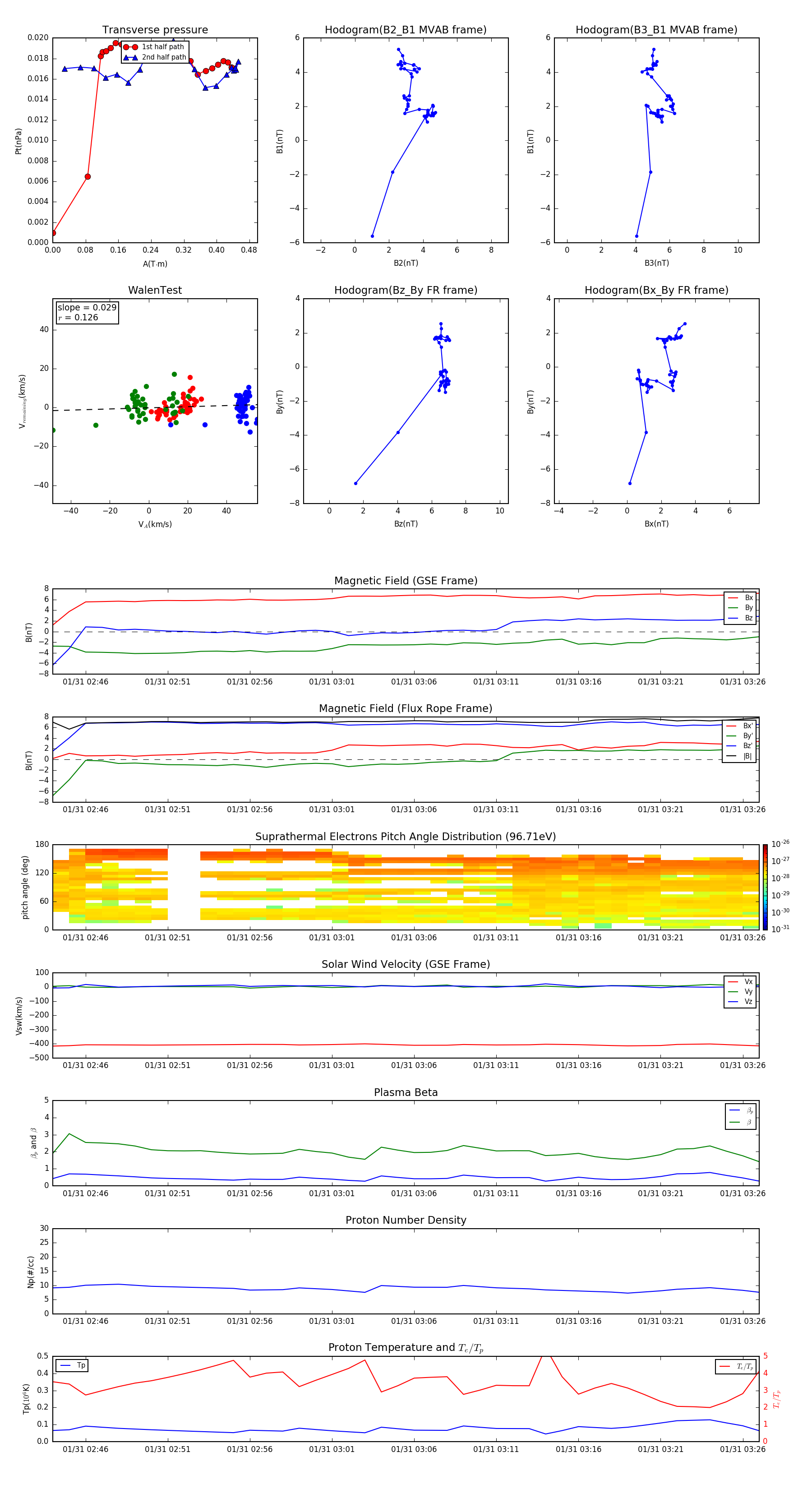
Task: Click the 'Suprathermal Electrons Pitch Angle Distribution' title
Action: [x=406, y=837]
